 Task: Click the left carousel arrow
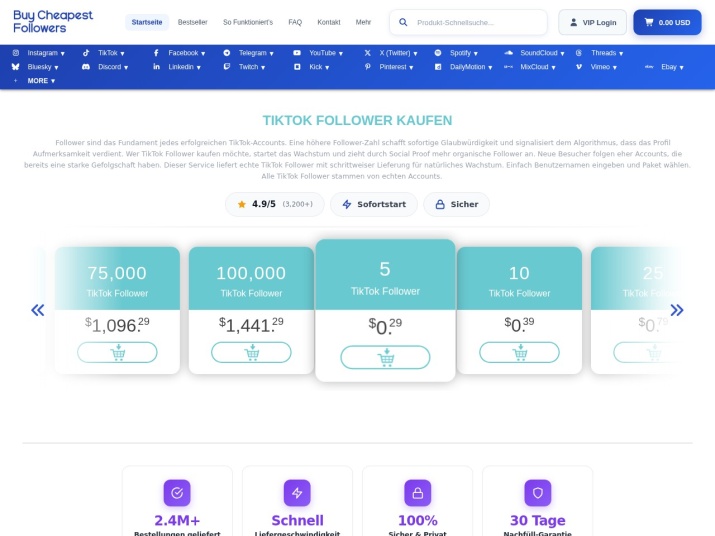tap(38, 310)
